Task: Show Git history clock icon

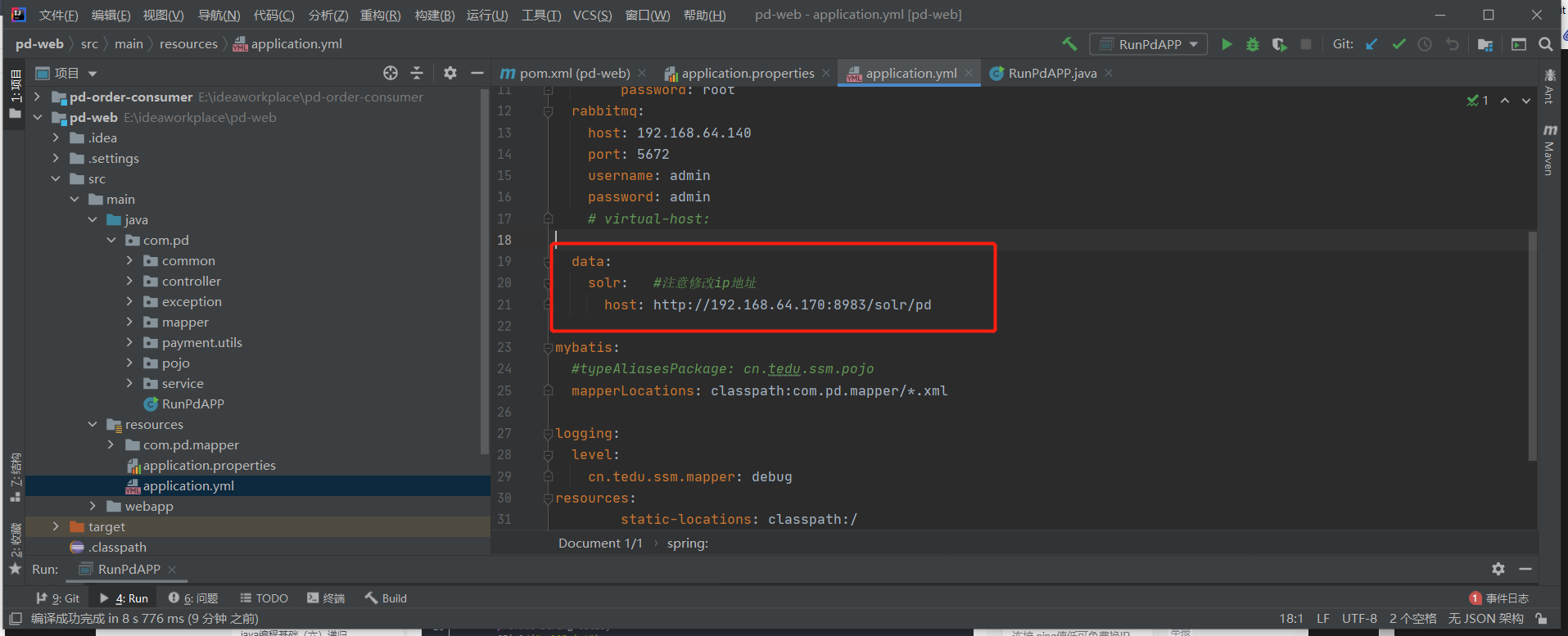Action: point(1425,44)
